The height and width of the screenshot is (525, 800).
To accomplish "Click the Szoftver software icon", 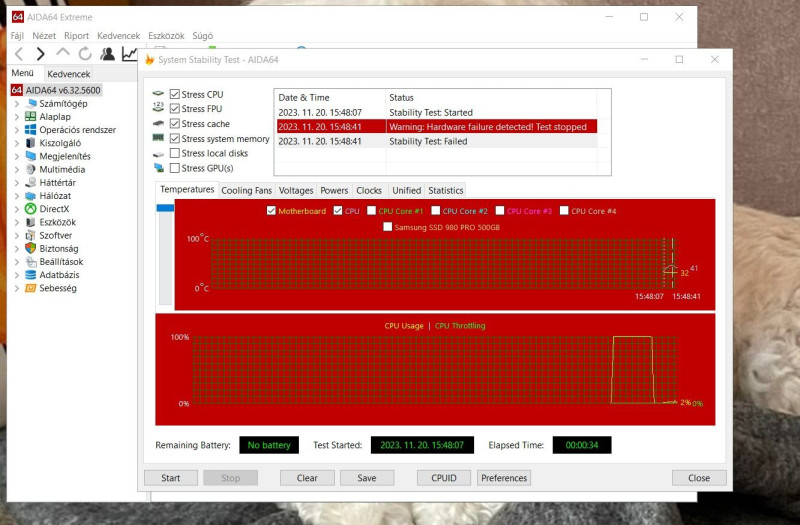I will pyautogui.click(x=31, y=235).
